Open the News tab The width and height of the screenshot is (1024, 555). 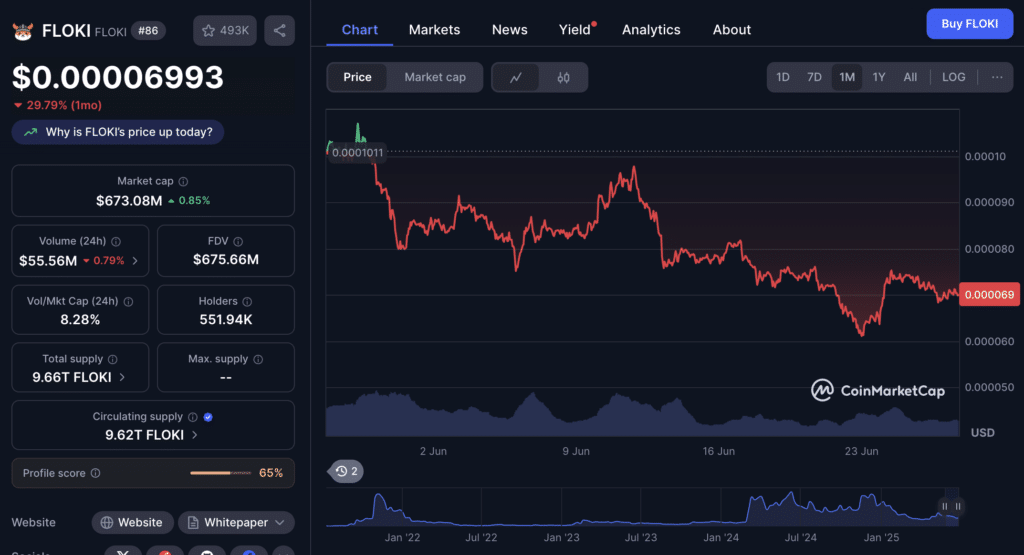click(x=509, y=29)
